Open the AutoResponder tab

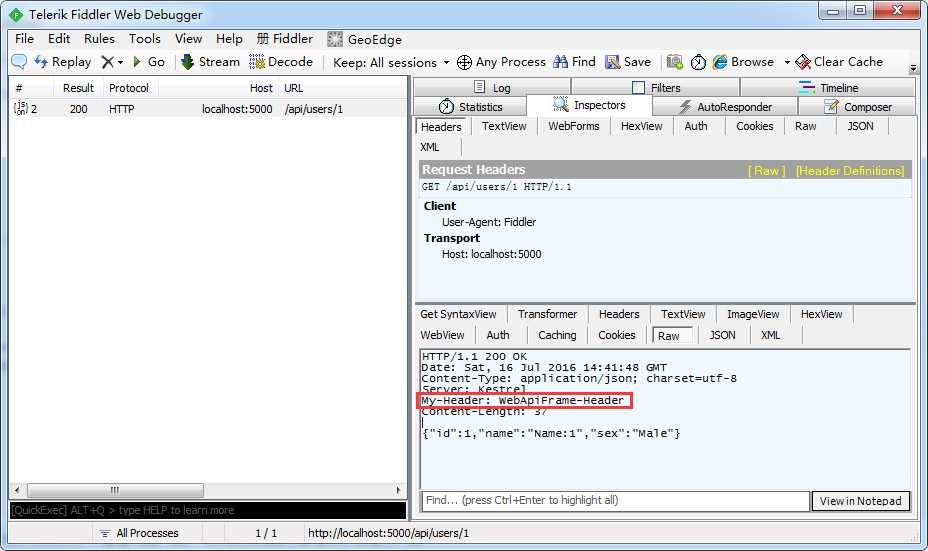click(725, 107)
